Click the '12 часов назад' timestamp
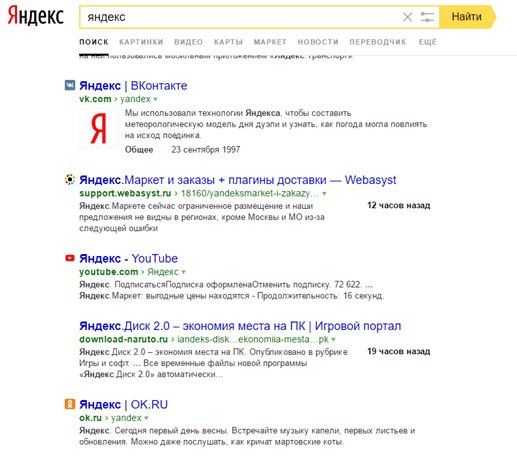The width and height of the screenshot is (517, 459). tap(399, 205)
